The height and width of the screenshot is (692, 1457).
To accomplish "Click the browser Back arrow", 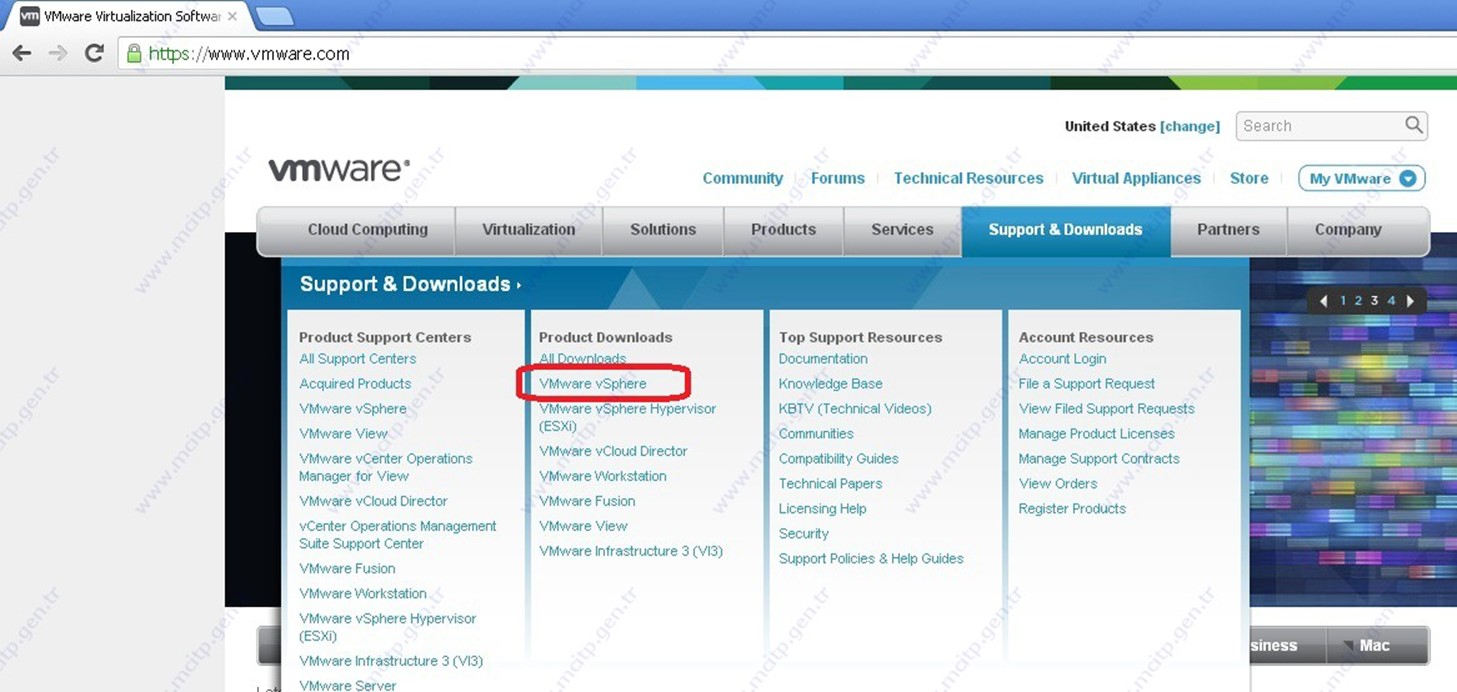I will 22,53.
